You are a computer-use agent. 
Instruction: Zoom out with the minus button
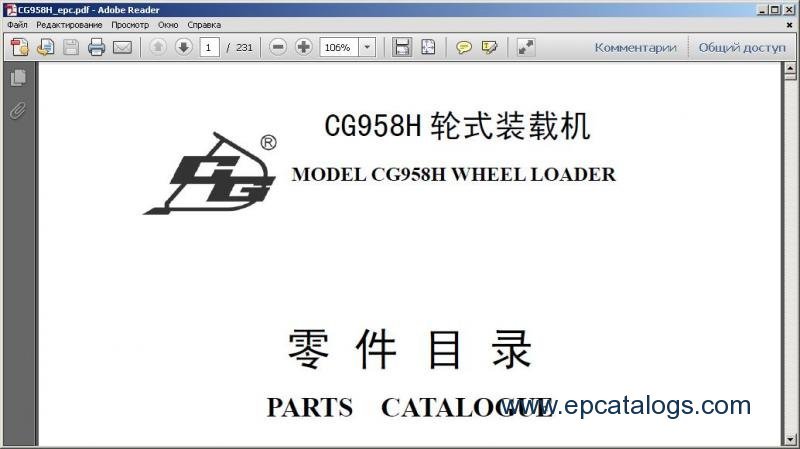[278, 47]
